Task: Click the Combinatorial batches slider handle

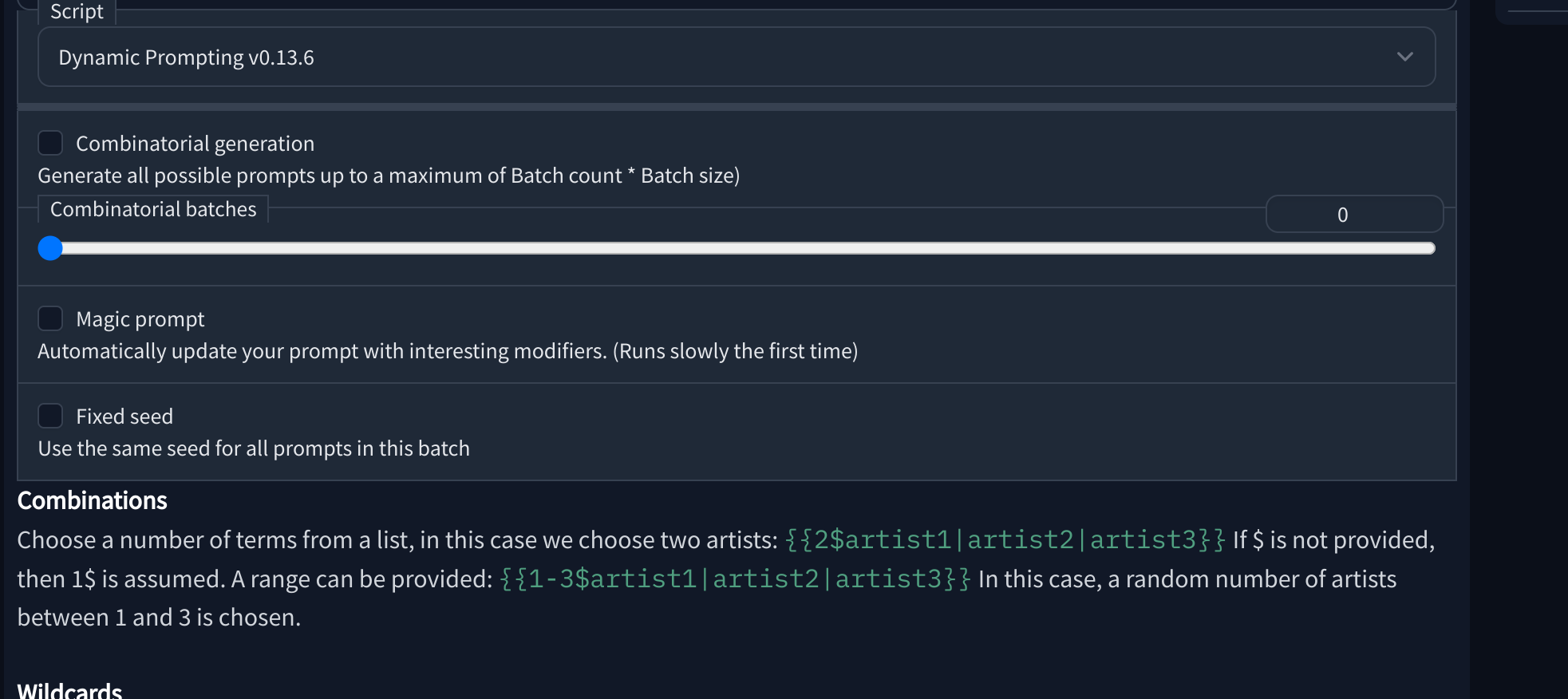Action: click(49, 248)
